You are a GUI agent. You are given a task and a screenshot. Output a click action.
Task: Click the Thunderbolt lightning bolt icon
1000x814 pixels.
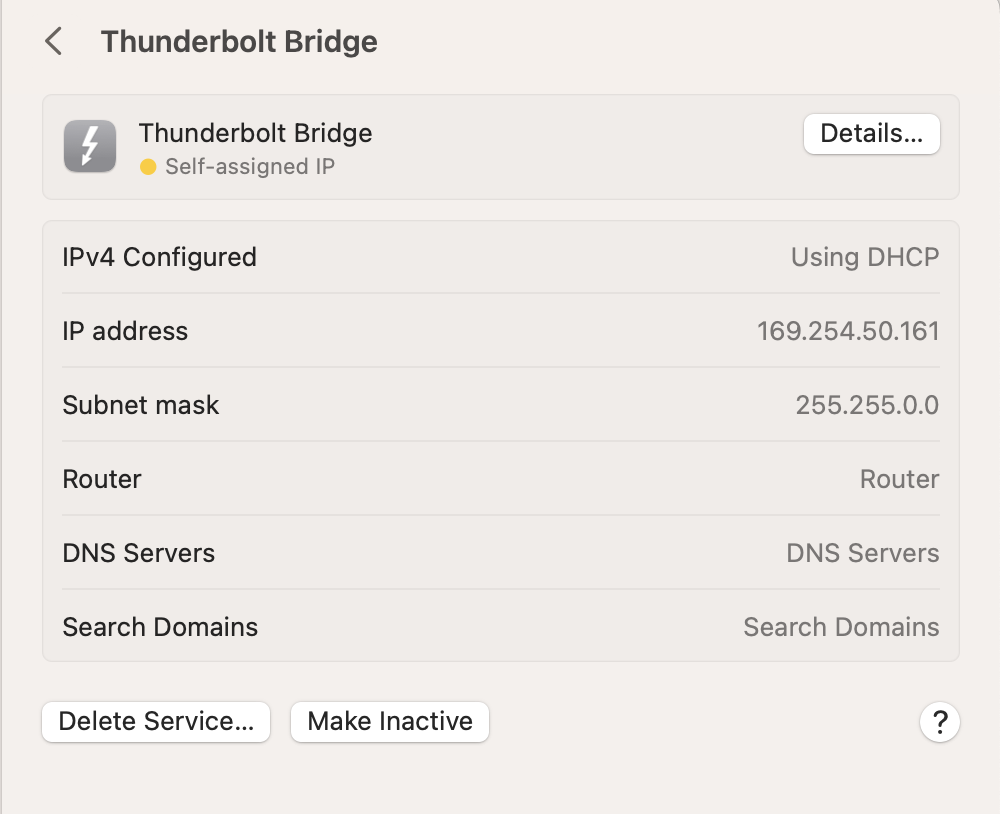[x=90, y=146]
